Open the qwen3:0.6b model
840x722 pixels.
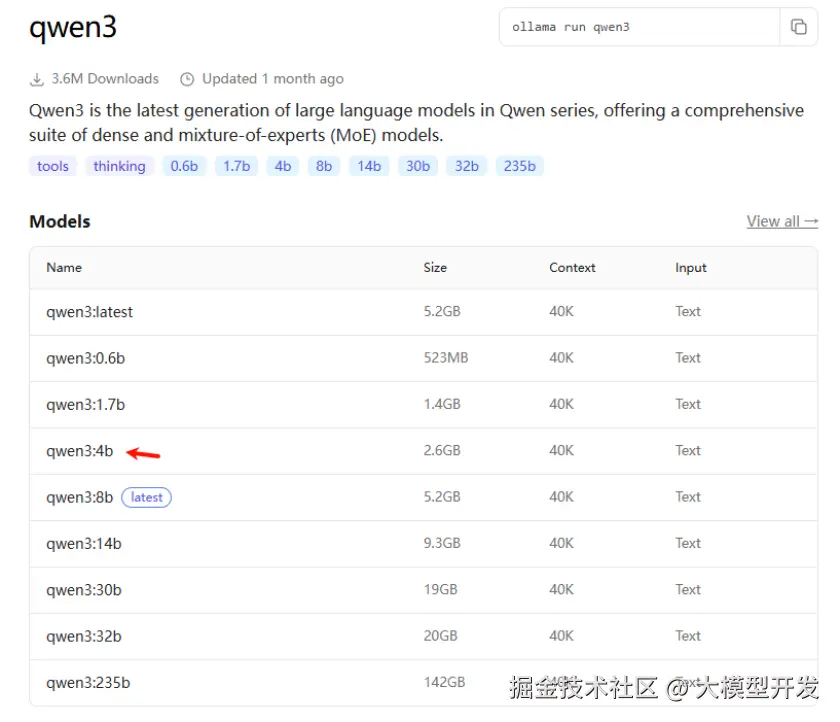(x=85, y=358)
